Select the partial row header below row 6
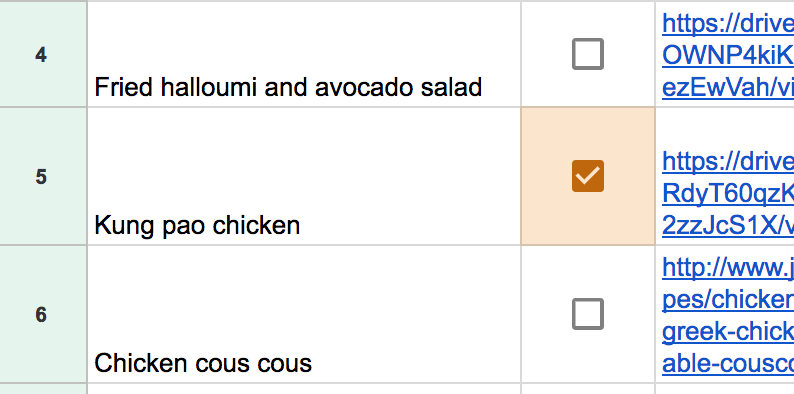Image resolution: width=794 pixels, height=394 pixels. coord(43,389)
